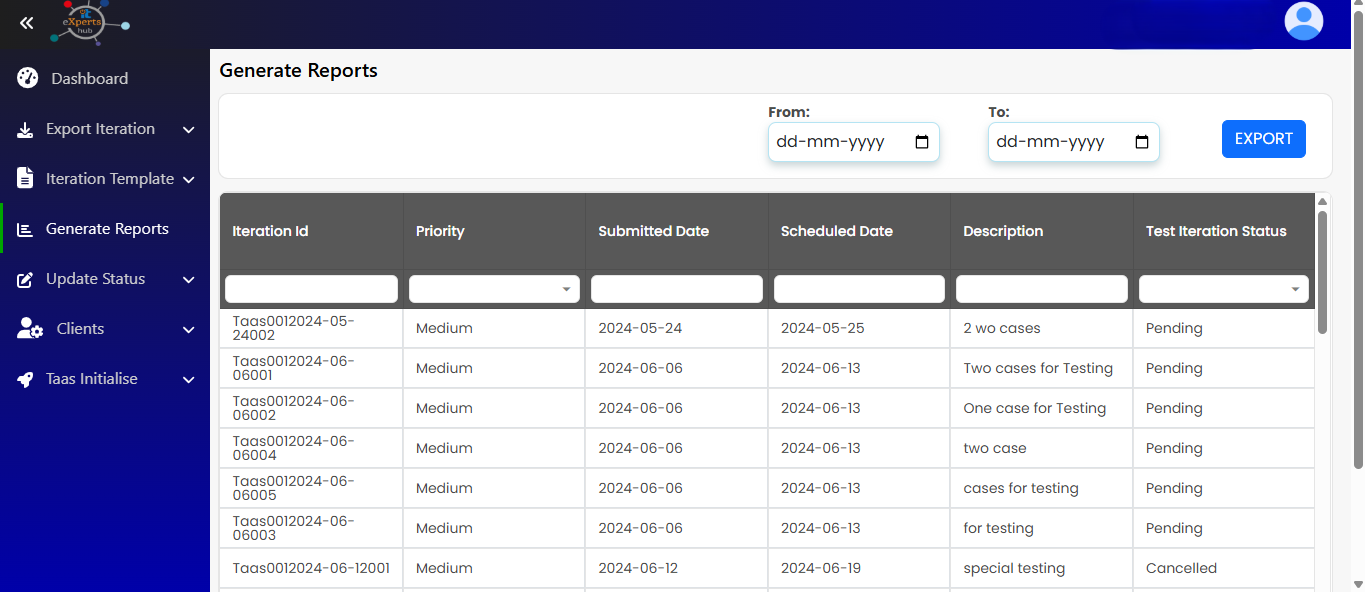Collapse sidebar with double chevron icon
This screenshot has width=1365, height=592.
[27, 23]
